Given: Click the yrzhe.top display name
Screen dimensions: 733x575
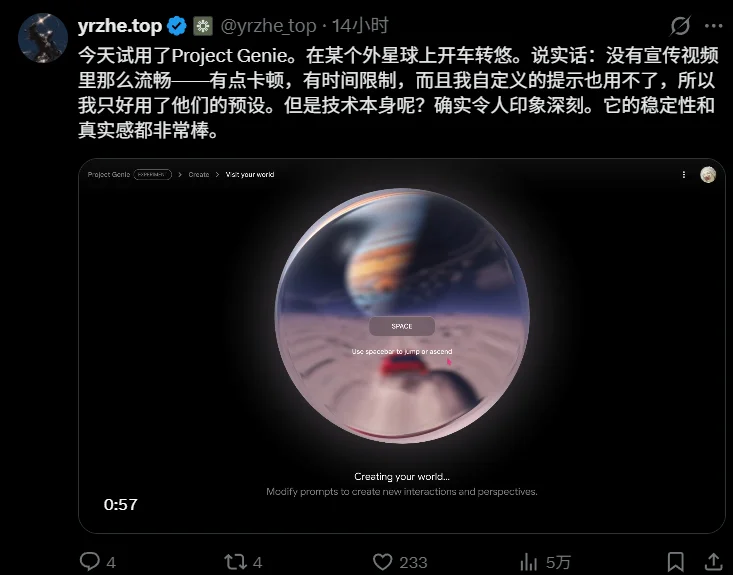Looking at the screenshot, I should coord(120,26).
